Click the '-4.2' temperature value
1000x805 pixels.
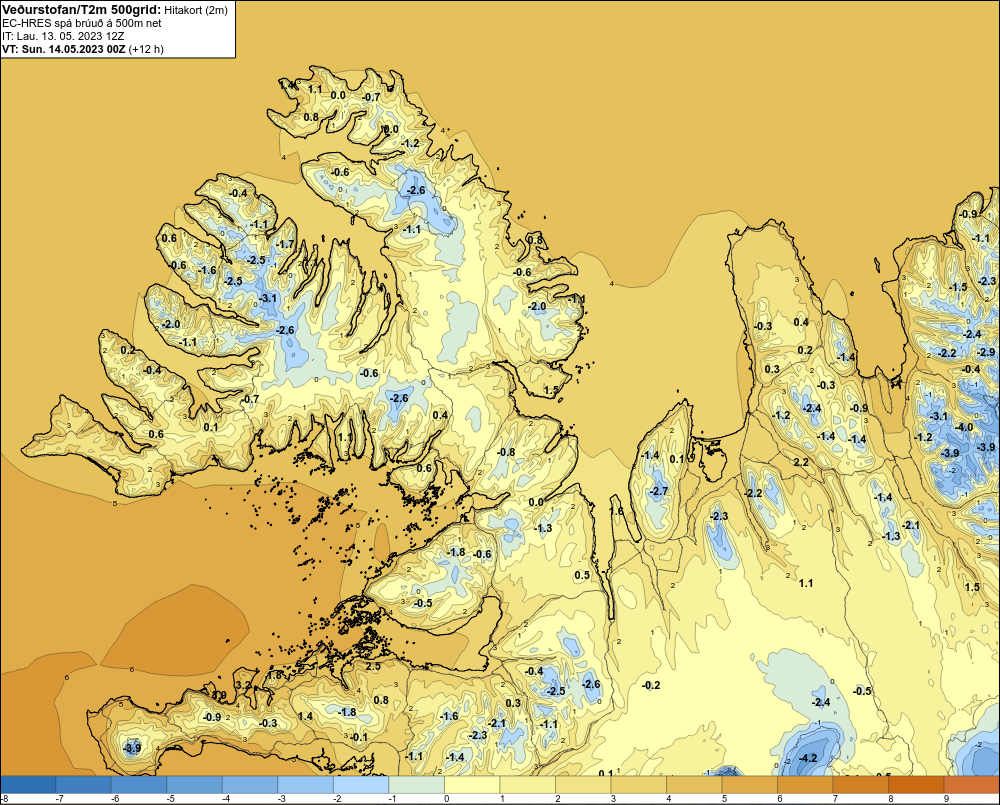point(808,758)
